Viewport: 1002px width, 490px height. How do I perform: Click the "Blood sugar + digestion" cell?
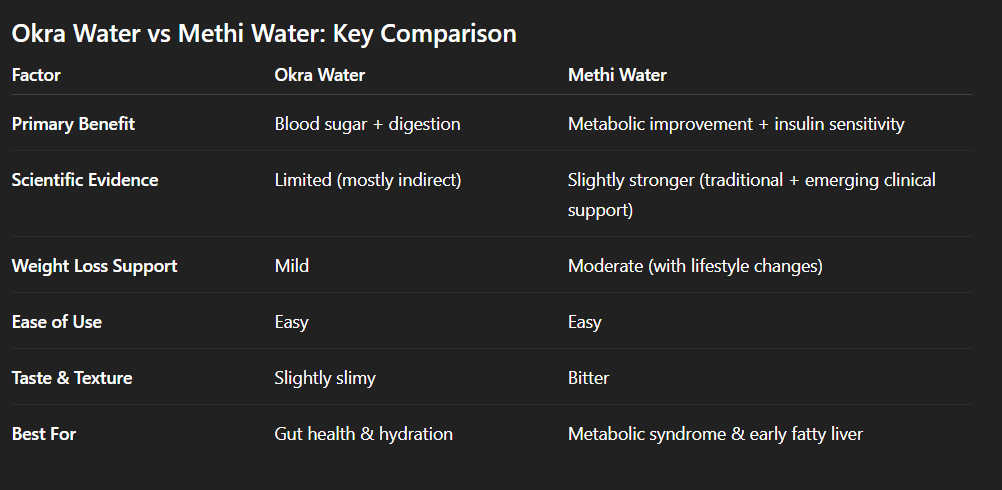[367, 124]
